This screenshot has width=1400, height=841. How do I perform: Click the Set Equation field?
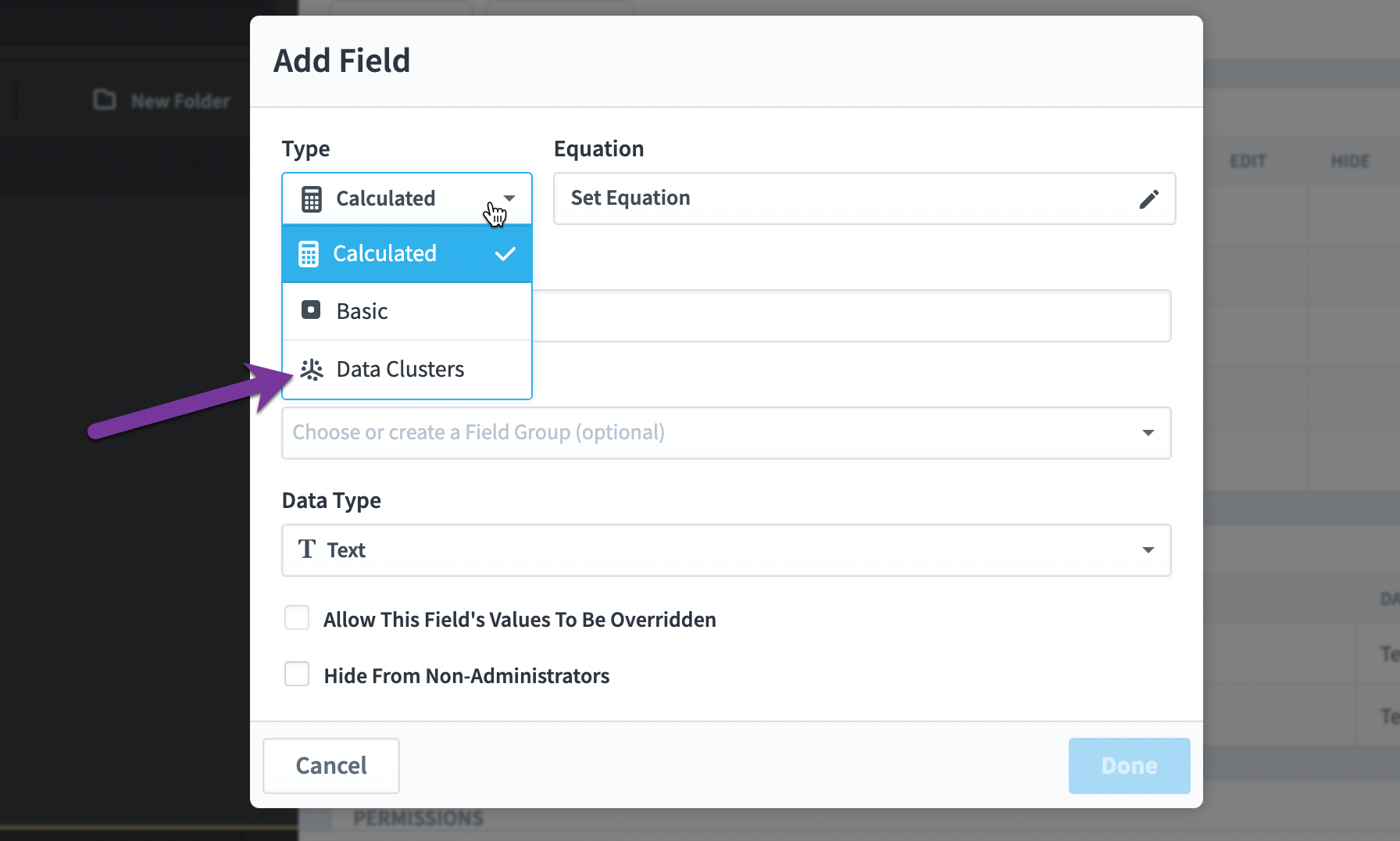point(864,199)
